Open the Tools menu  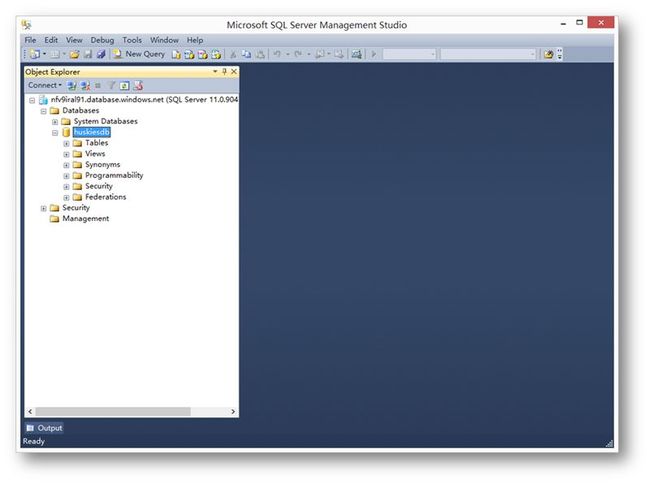pos(132,40)
